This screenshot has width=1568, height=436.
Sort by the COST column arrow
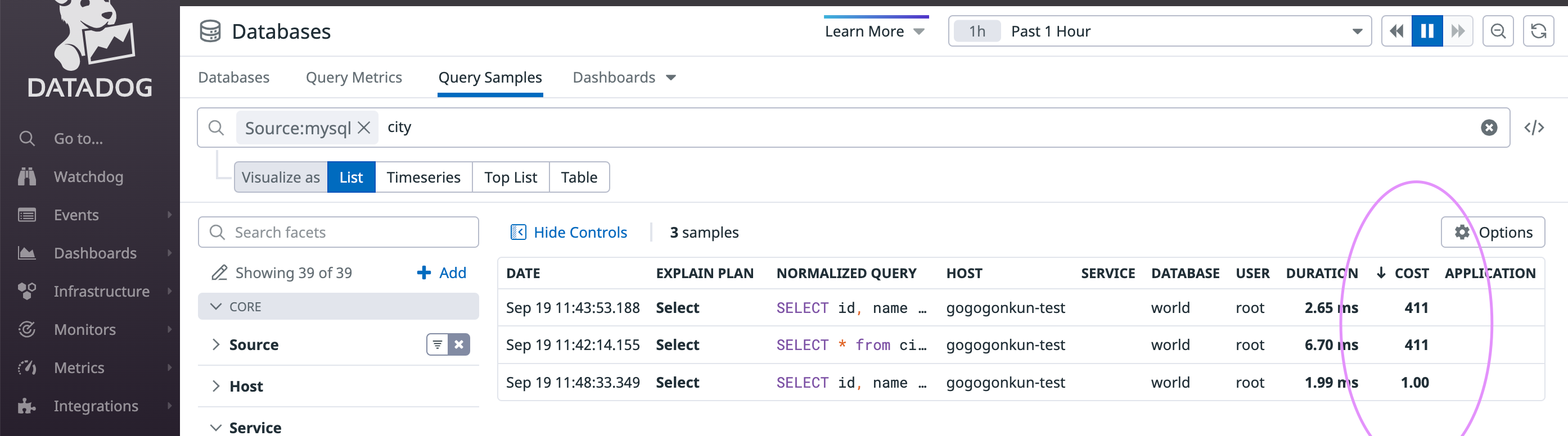1381,273
